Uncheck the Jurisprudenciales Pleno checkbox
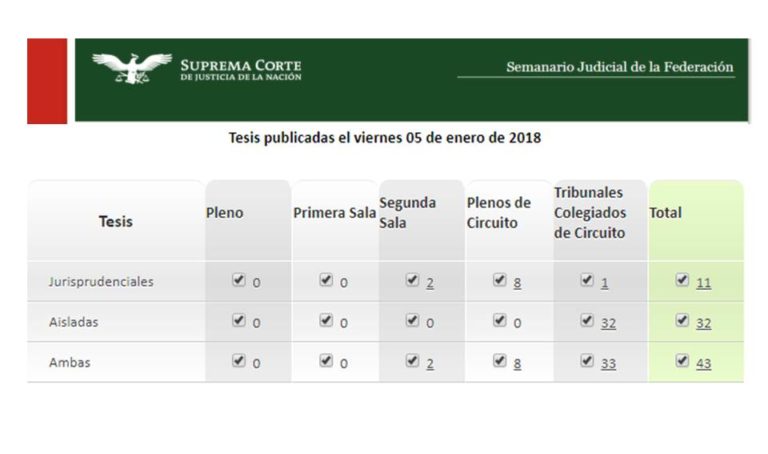This screenshot has width=768, height=454. [239, 280]
